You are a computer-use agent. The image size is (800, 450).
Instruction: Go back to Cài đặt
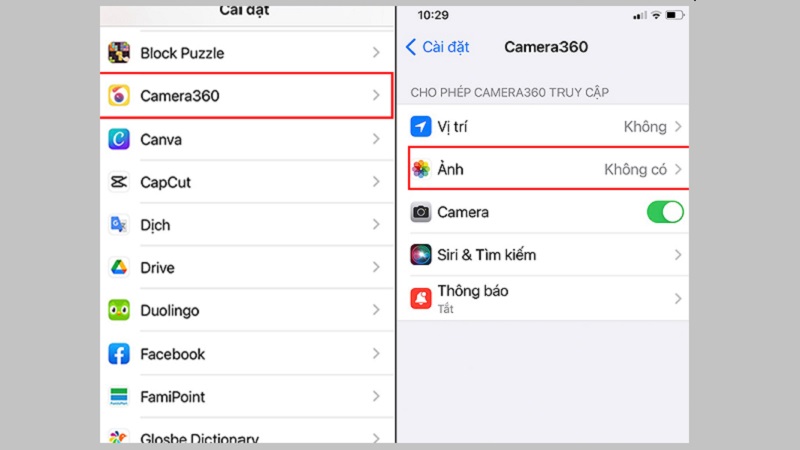coord(437,47)
